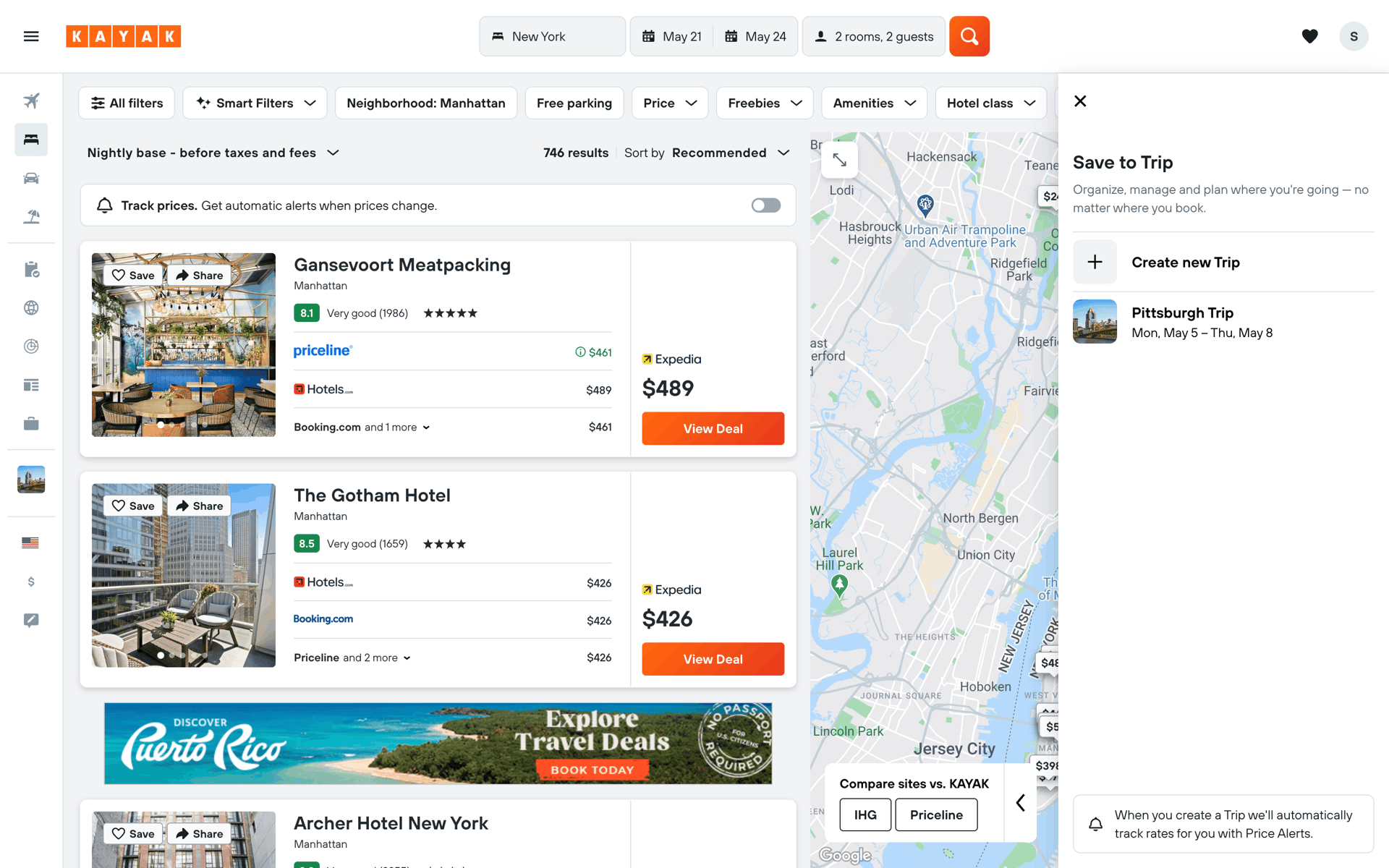Select priceline $461 rate for Gansevoort
Image resolution: width=1389 pixels, height=868 pixels.
pyautogui.click(x=453, y=352)
